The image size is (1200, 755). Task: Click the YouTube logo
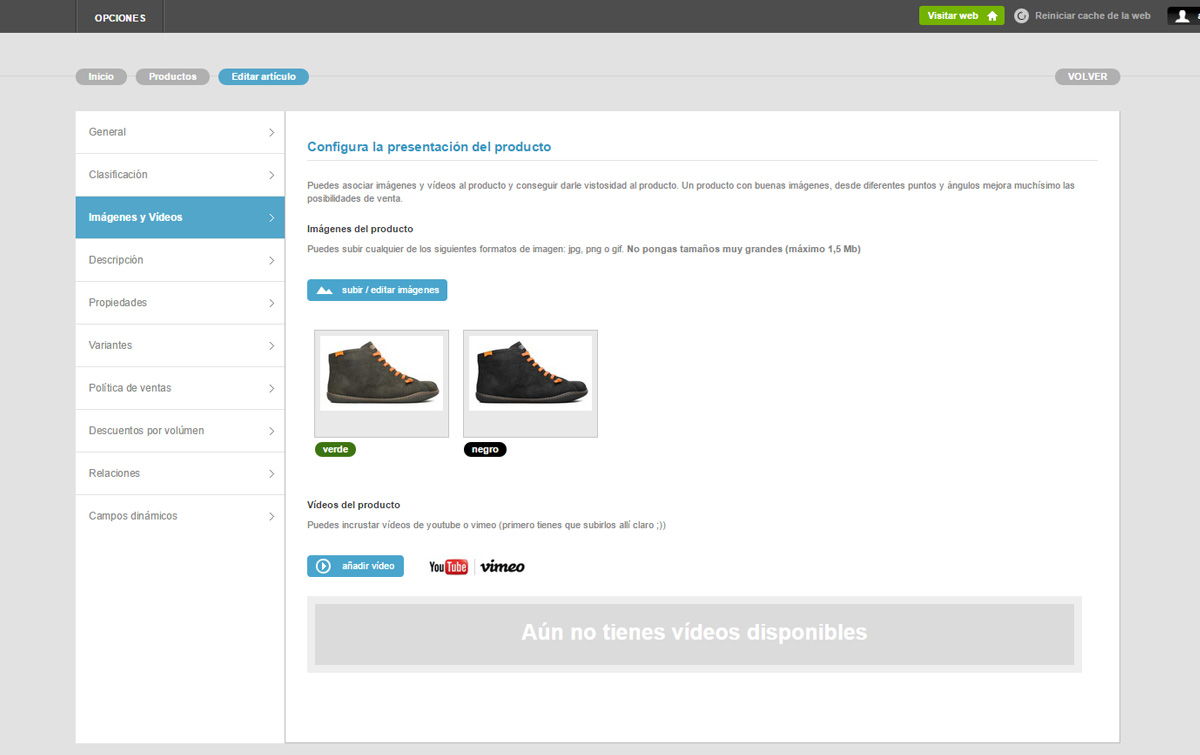tap(448, 567)
